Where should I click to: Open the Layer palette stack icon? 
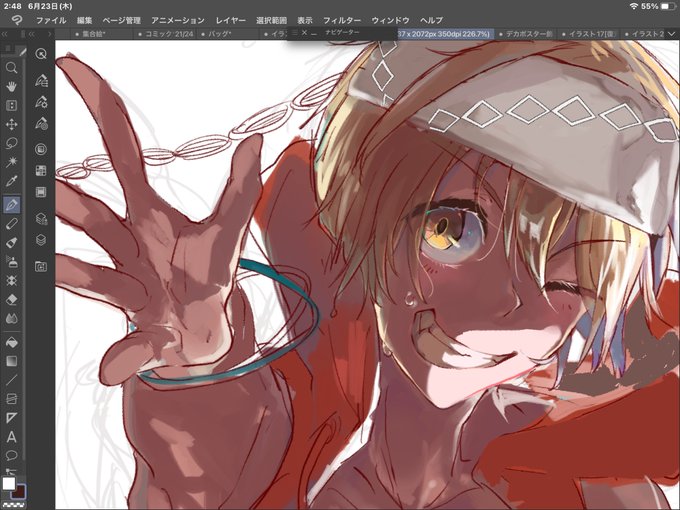(x=41, y=240)
